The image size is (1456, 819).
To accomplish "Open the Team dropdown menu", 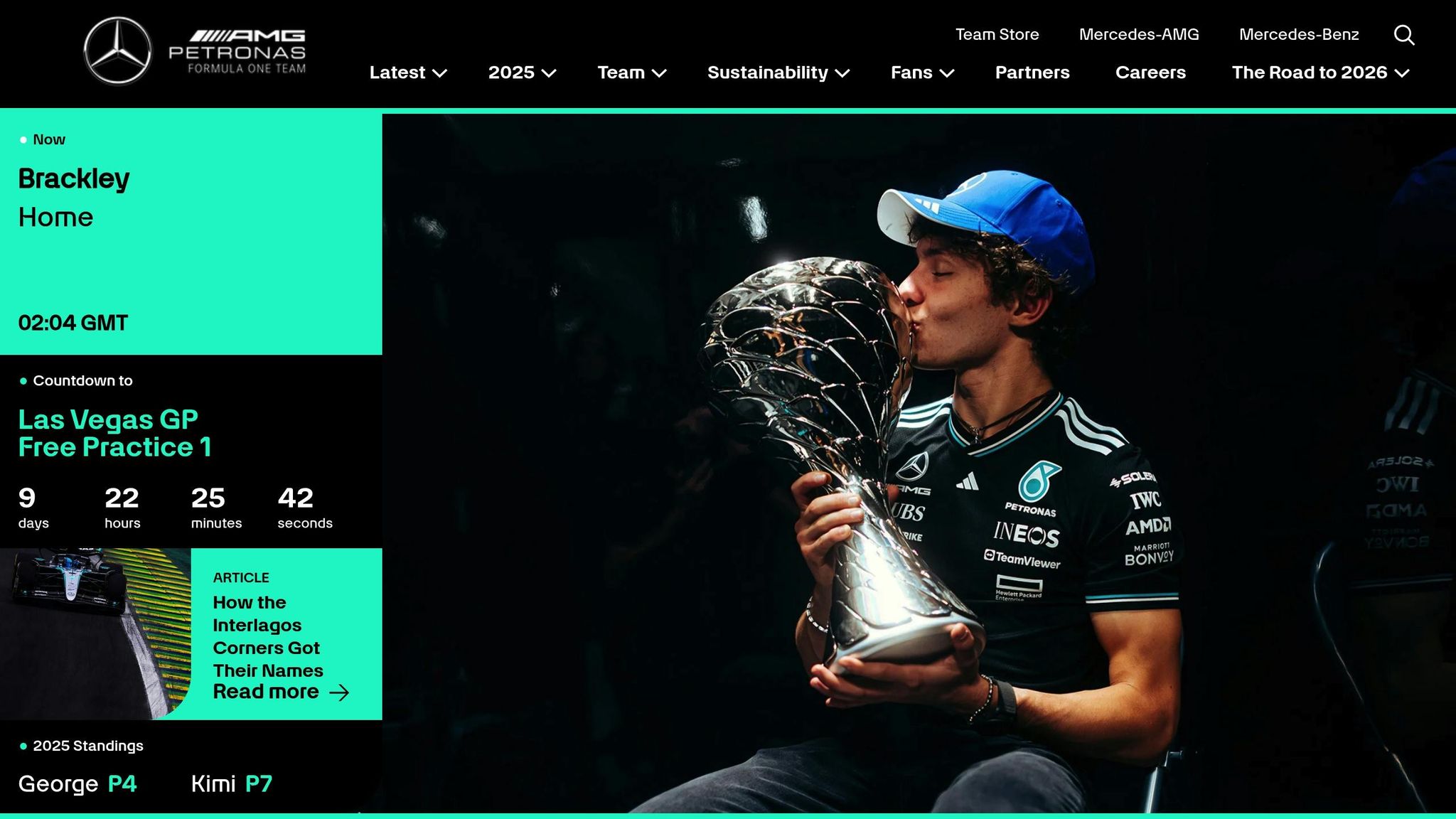I will [x=631, y=73].
